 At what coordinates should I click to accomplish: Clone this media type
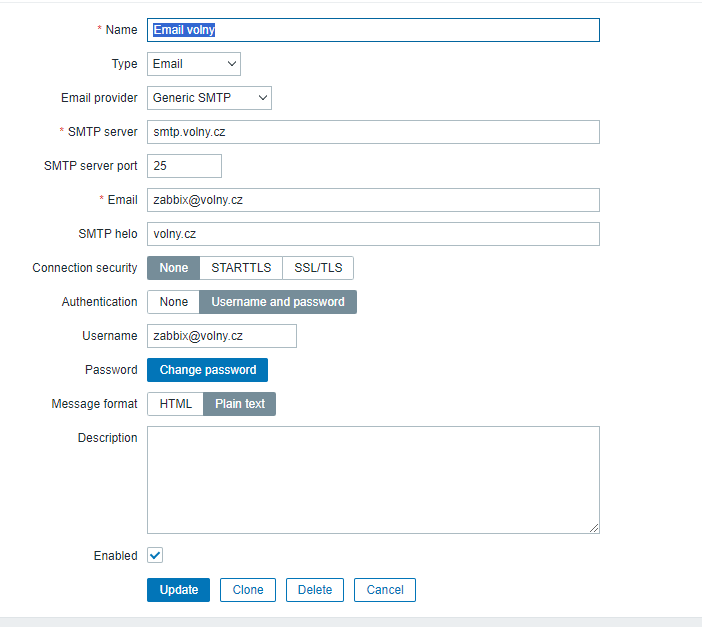tap(248, 590)
